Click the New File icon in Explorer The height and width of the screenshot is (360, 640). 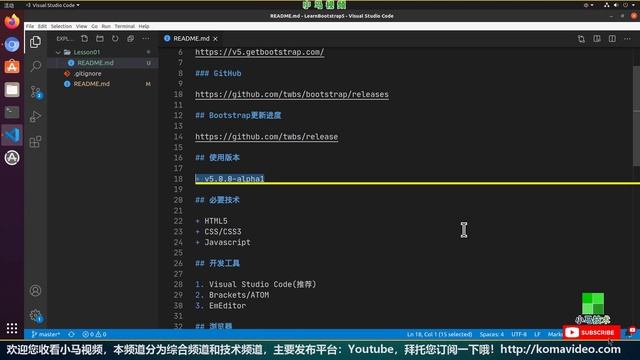(x=84, y=39)
